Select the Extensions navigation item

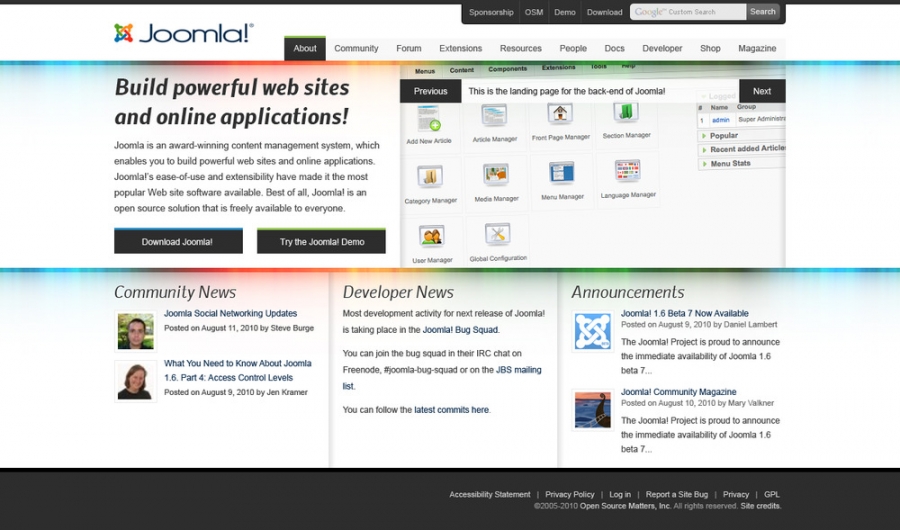[x=460, y=49]
